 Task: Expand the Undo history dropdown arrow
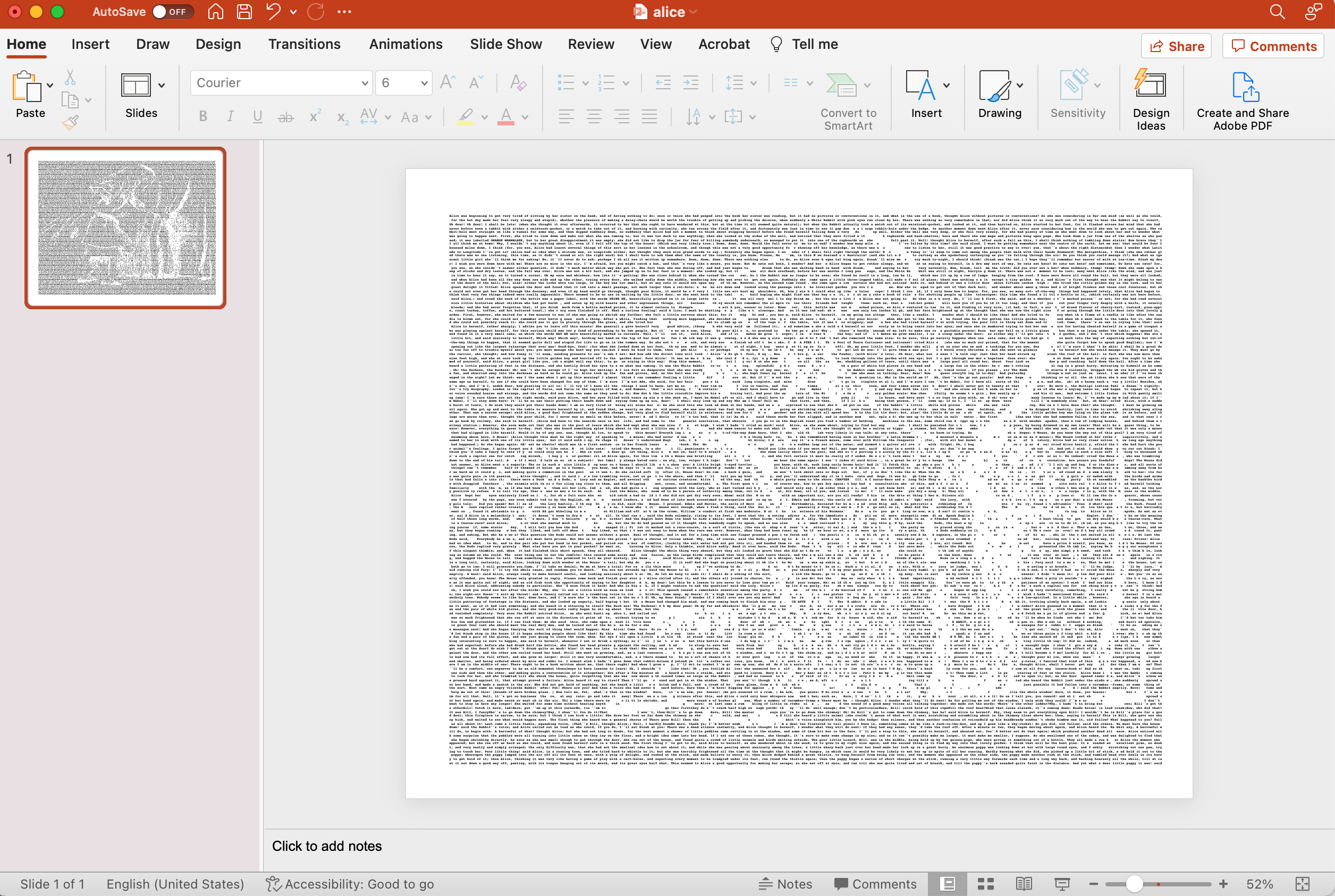point(293,12)
